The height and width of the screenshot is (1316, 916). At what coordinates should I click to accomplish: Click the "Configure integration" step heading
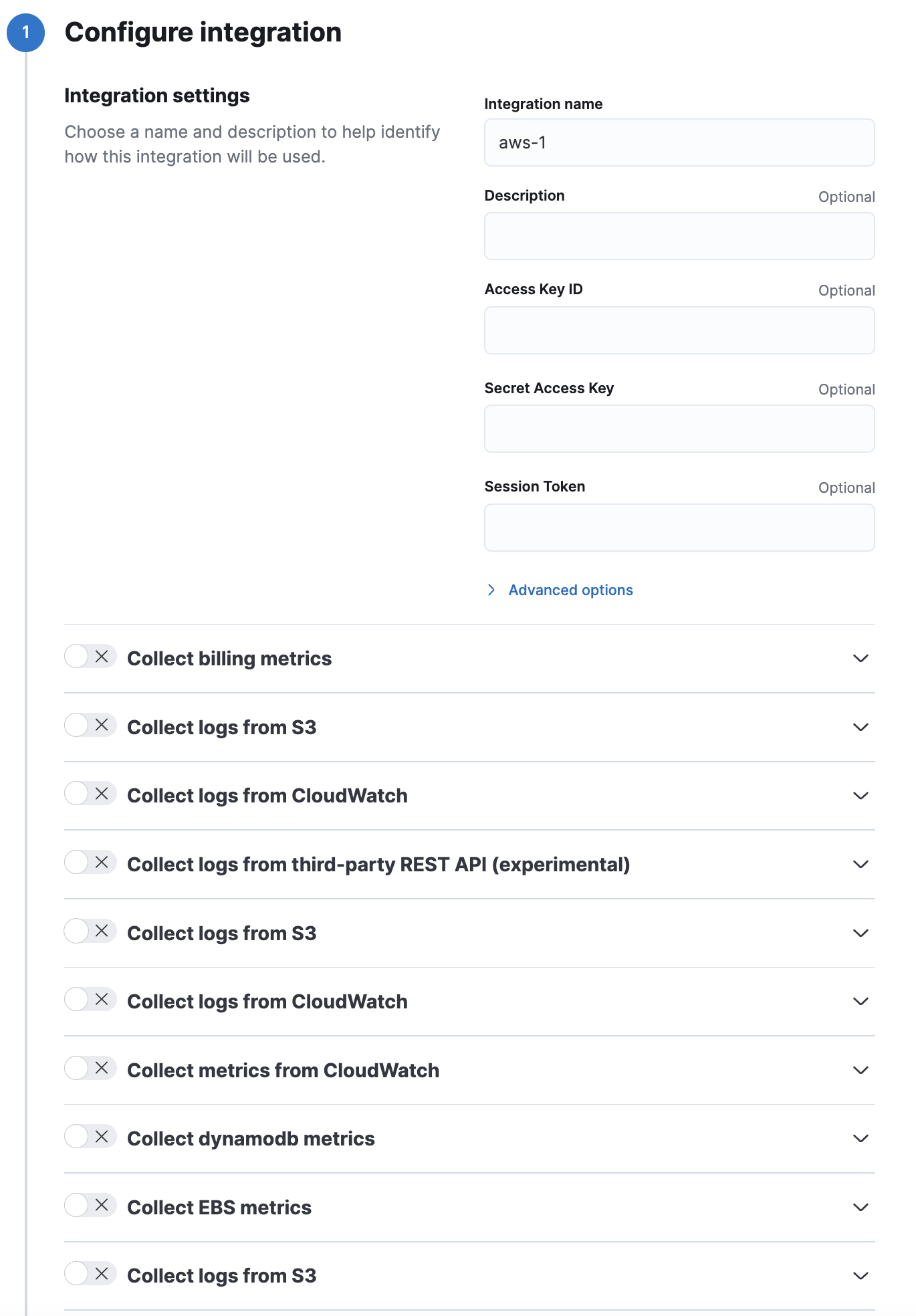coord(203,32)
